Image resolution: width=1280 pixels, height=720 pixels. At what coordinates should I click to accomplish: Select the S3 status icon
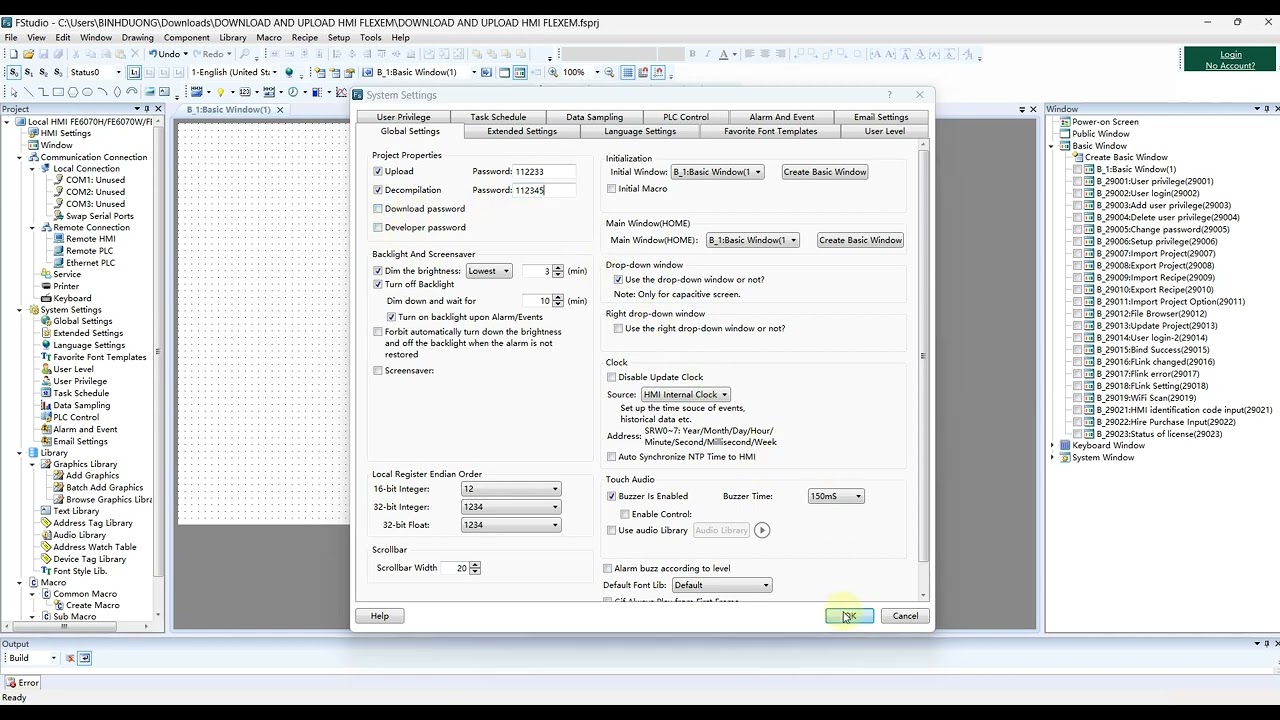(x=58, y=72)
